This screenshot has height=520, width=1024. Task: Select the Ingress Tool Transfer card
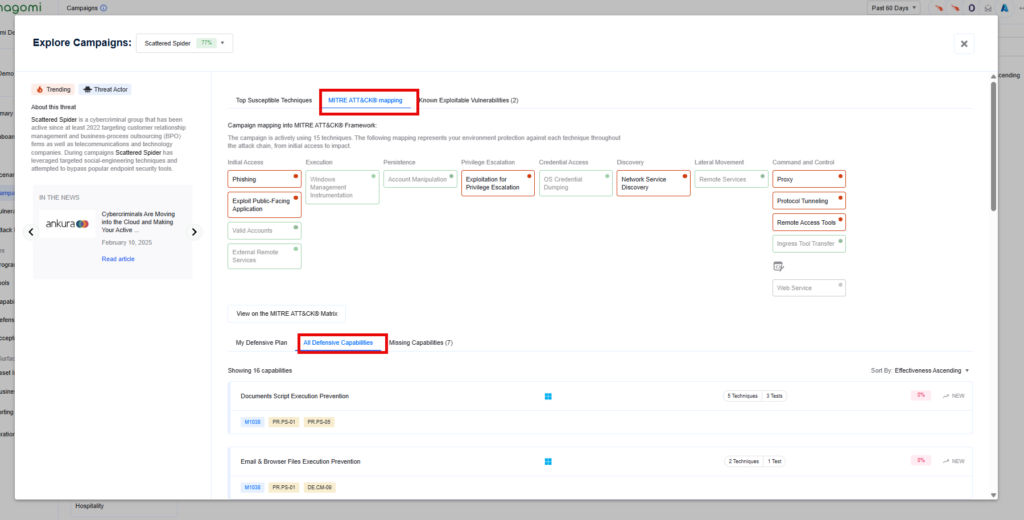click(809, 244)
